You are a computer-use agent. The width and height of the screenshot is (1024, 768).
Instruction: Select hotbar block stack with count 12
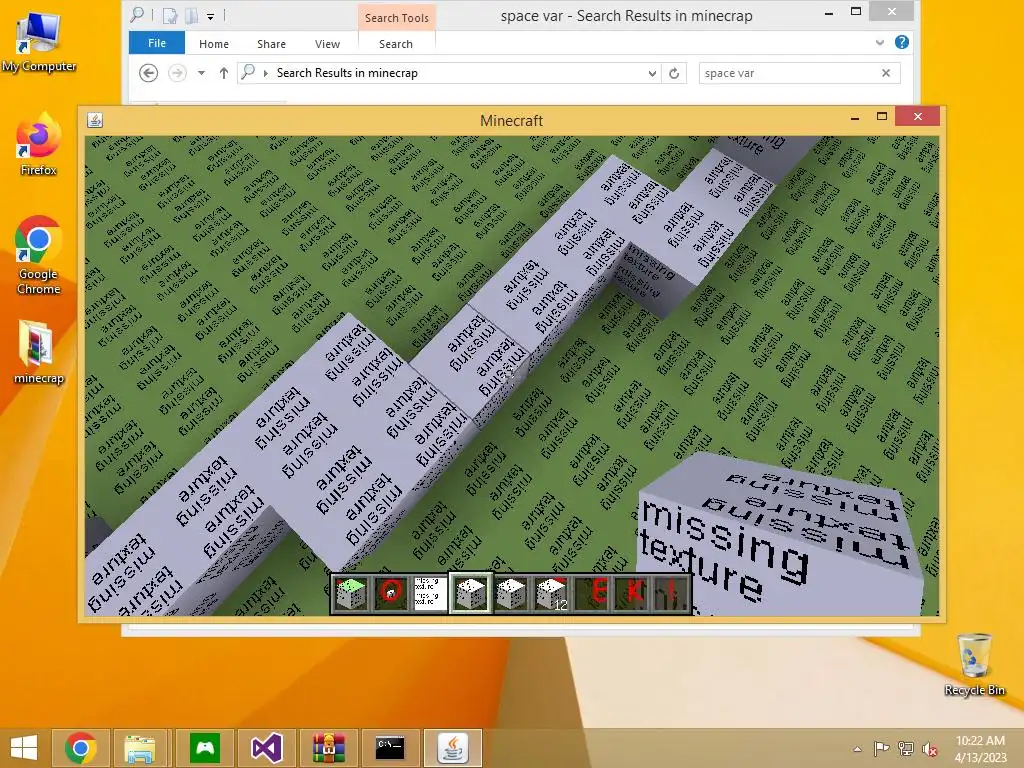point(551,593)
